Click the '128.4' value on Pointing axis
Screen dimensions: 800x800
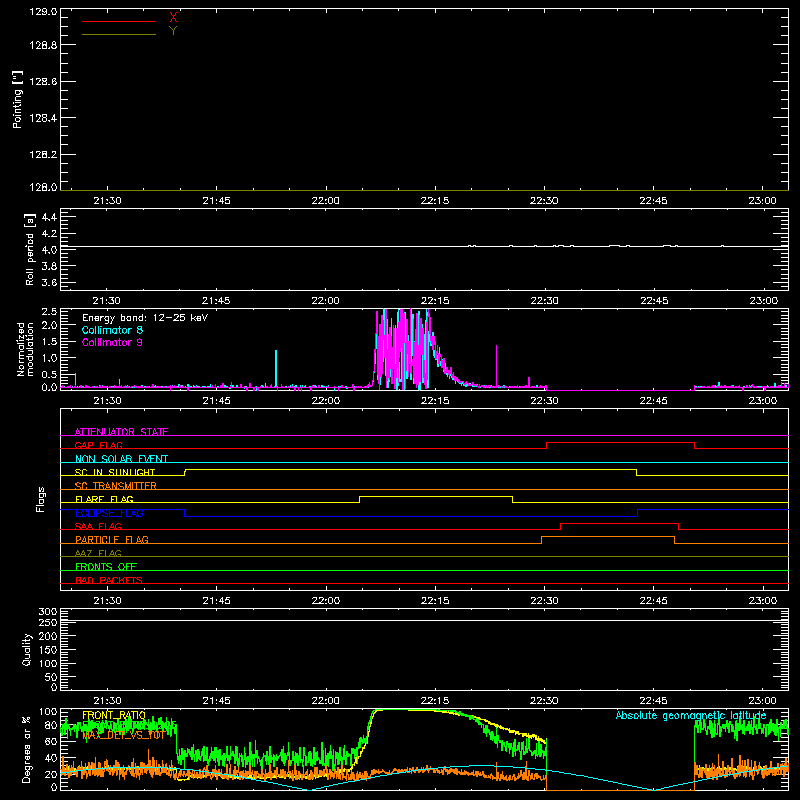[x=43, y=118]
